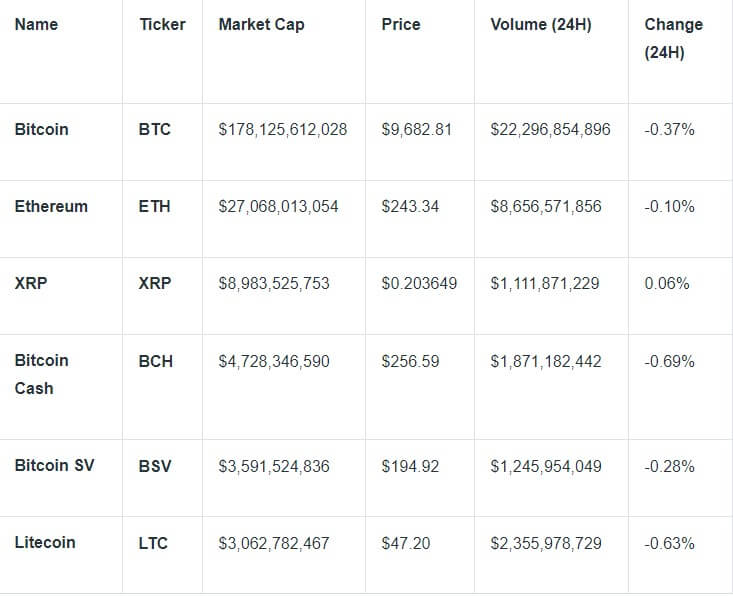
Task: Select the Bitcoin name cell
Action: [42, 129]
